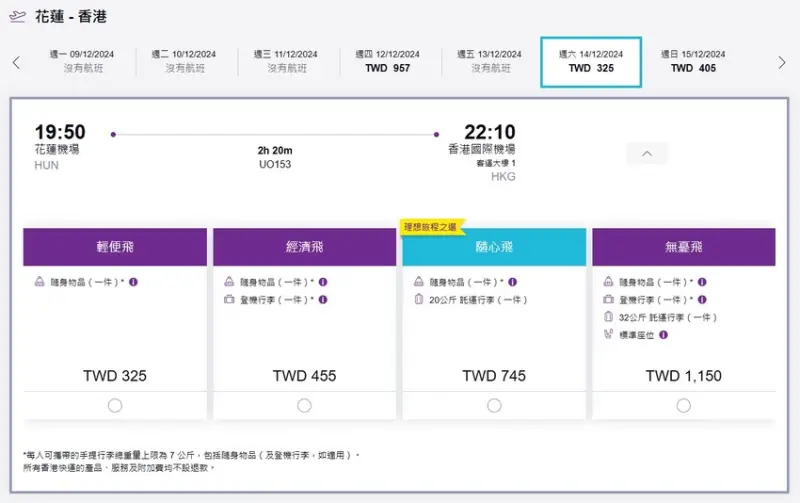Click info icon beside 經濟飛 隨身物品
Viewport: 800px width, 503px height.
pos(323,282)
